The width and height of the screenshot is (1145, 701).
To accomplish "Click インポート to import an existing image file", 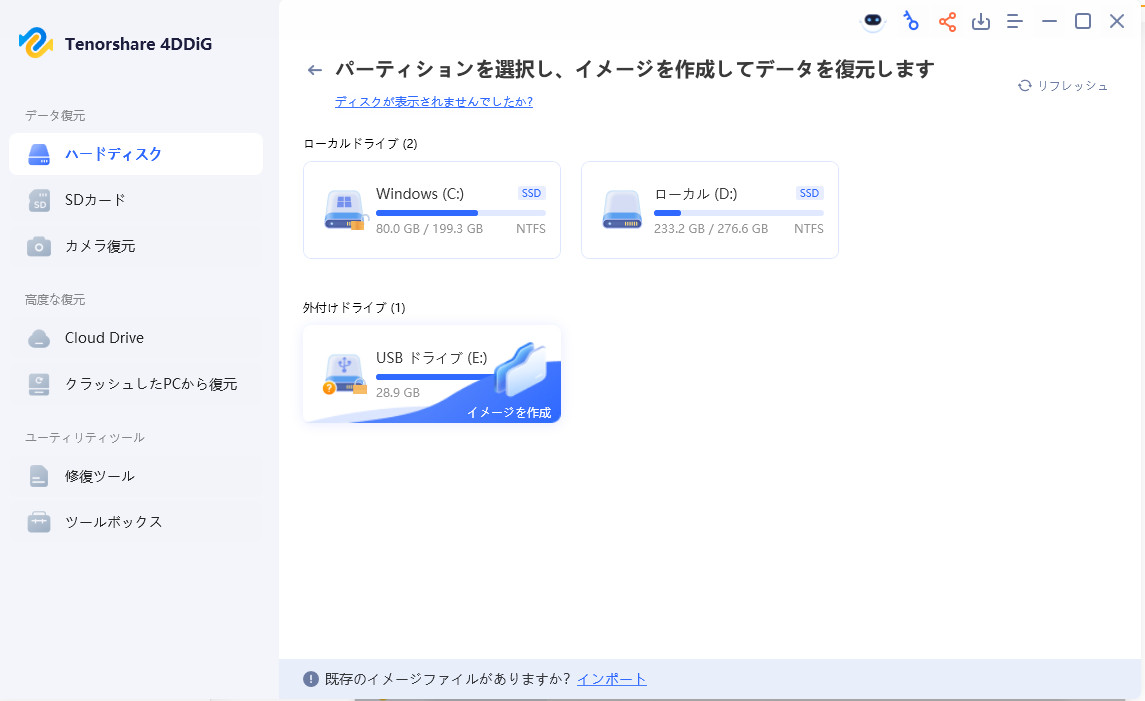I will tap(611, 678).
